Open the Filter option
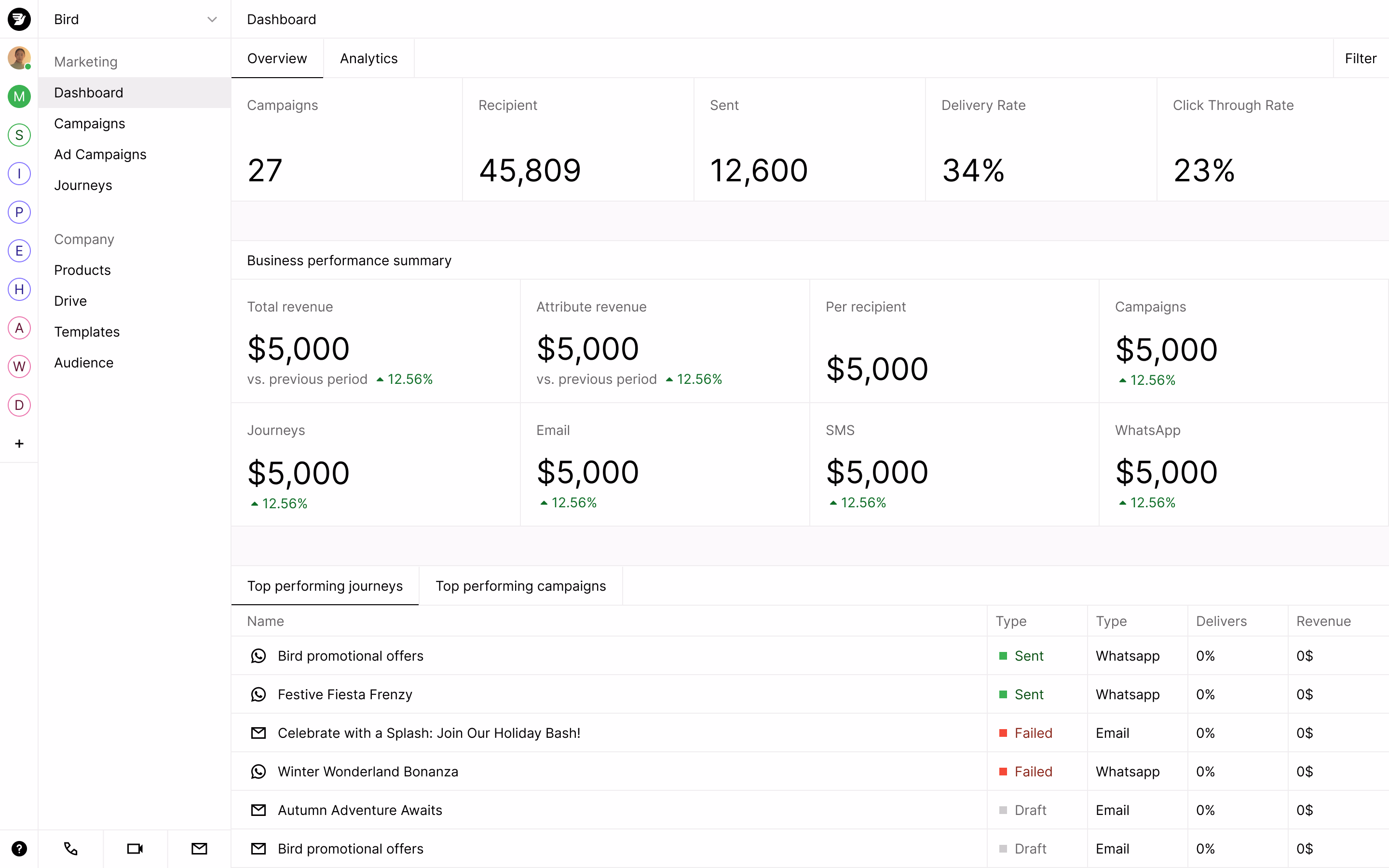The image size is (1389, 868). tap(1360, 58)
